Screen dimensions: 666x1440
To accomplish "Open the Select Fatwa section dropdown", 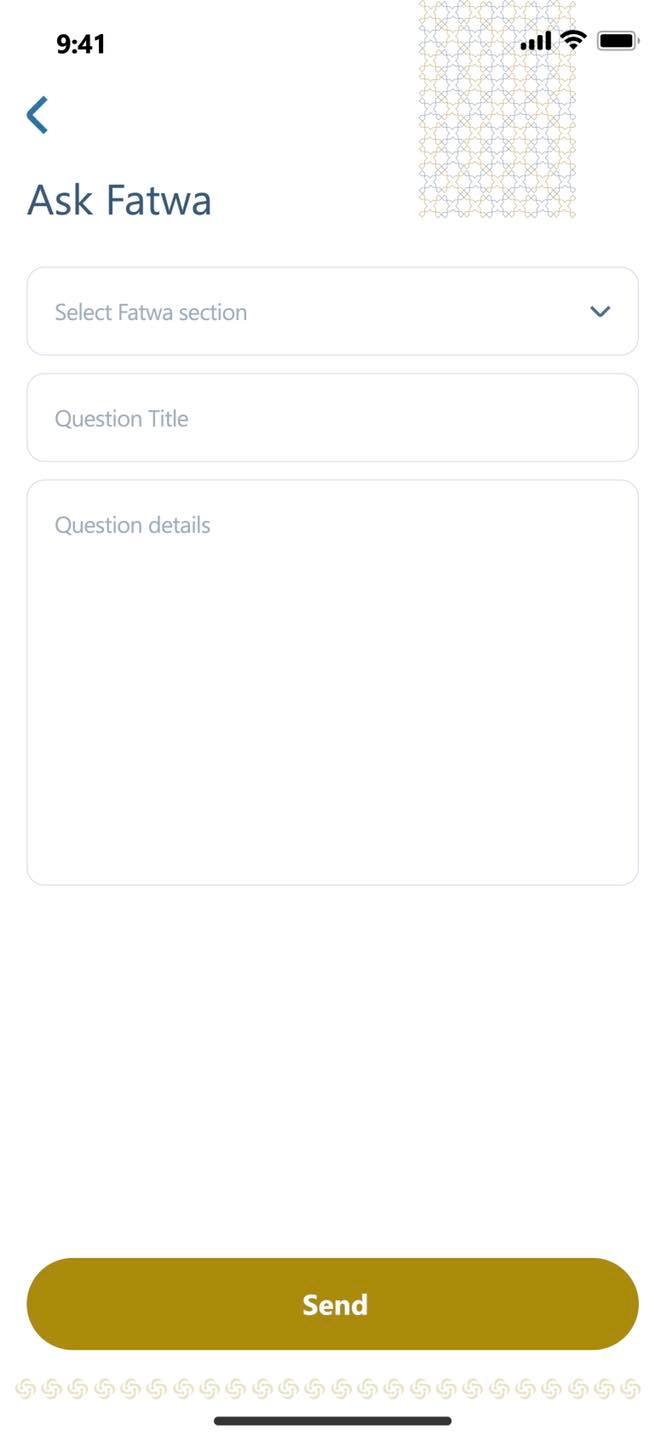I will click(x=332, y=311).
